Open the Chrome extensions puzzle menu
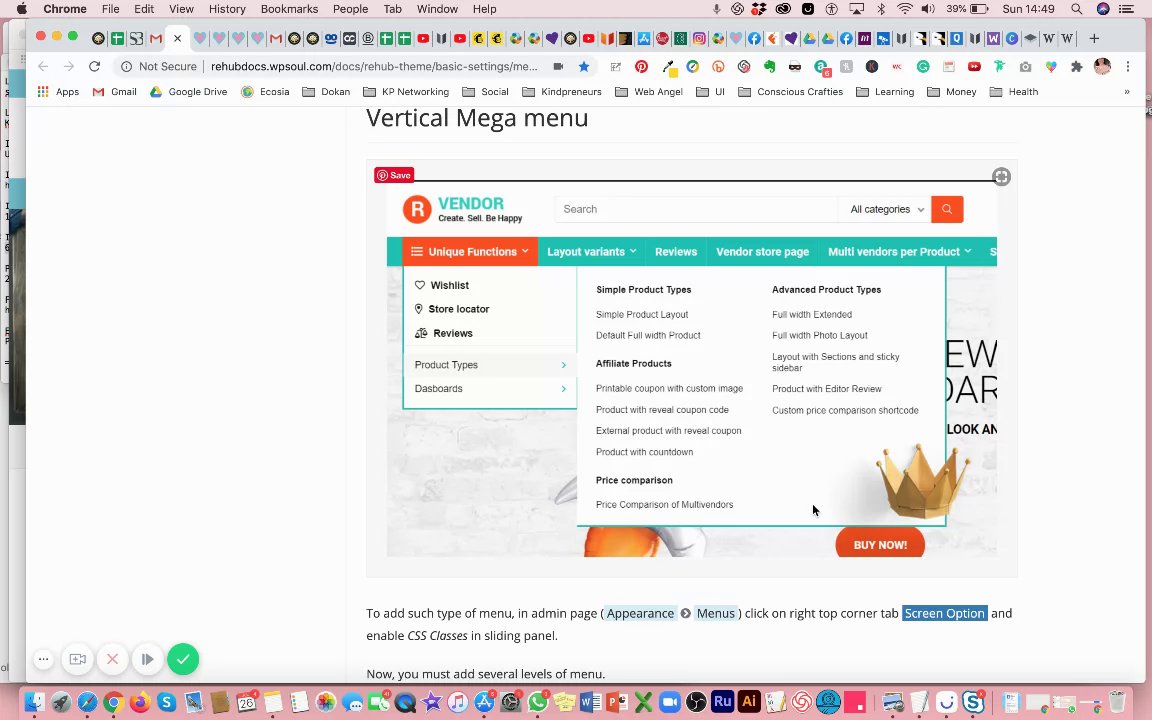The height and width of the screenshot is (720, 1152). [1076, 67]
